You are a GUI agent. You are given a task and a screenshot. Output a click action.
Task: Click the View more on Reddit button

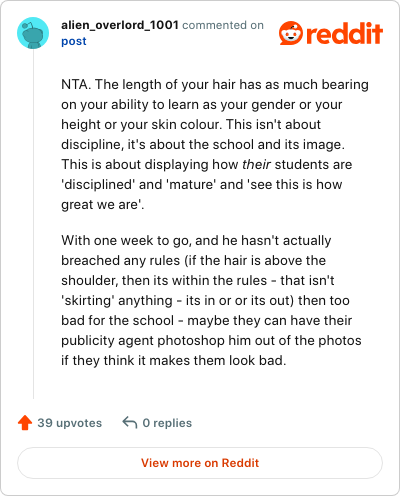click(x=200, y=463)
